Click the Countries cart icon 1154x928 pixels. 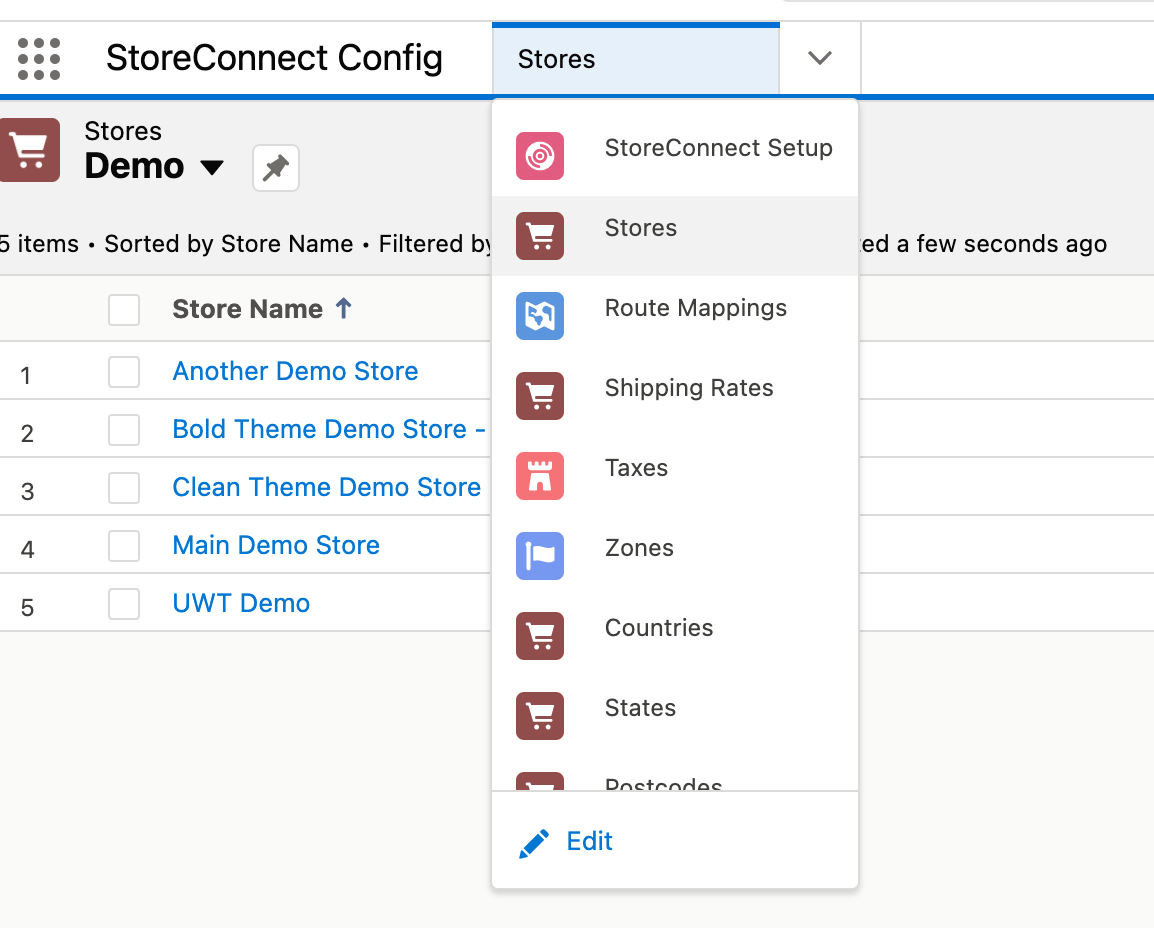coord(540,636)
